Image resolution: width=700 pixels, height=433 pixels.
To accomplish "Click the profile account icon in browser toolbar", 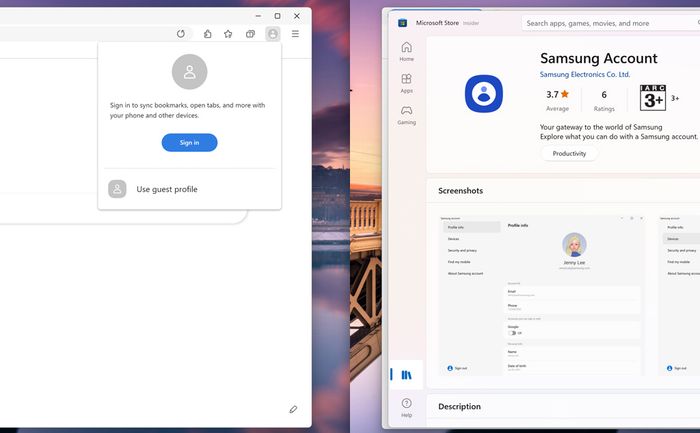I will click(273, 34).
